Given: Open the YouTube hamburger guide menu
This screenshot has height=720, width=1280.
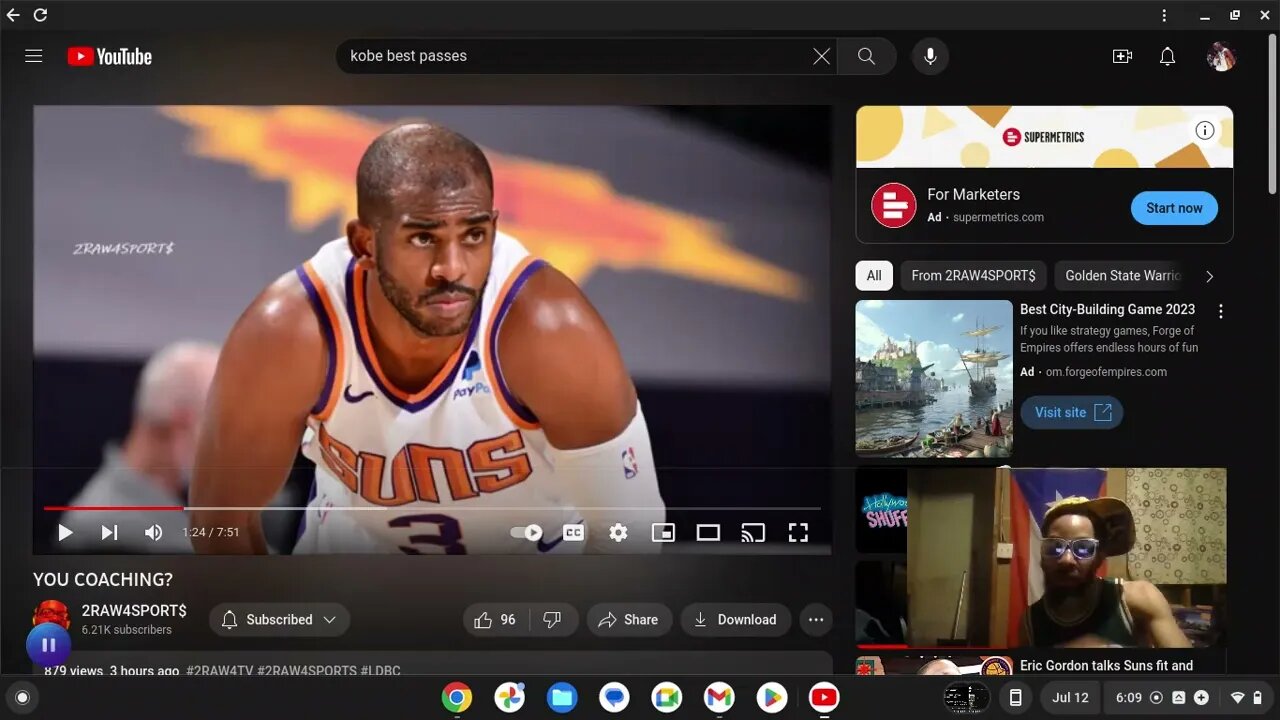Looking at the screenshot, I should coord(34,56).
